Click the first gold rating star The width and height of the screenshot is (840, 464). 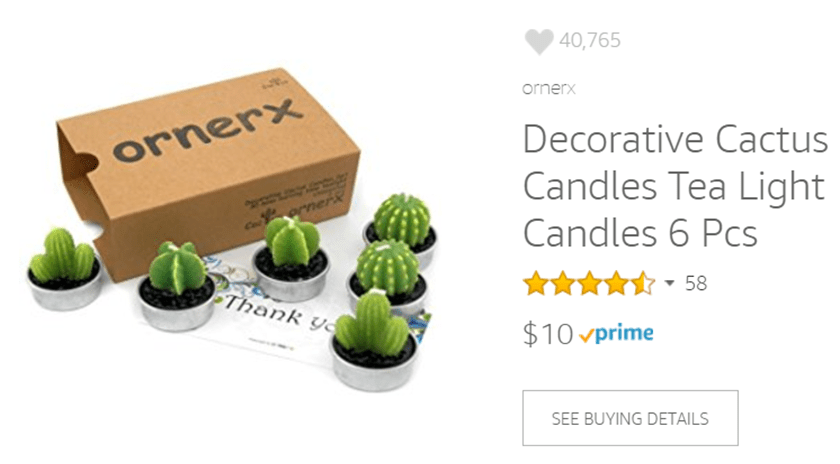point(535,283)
